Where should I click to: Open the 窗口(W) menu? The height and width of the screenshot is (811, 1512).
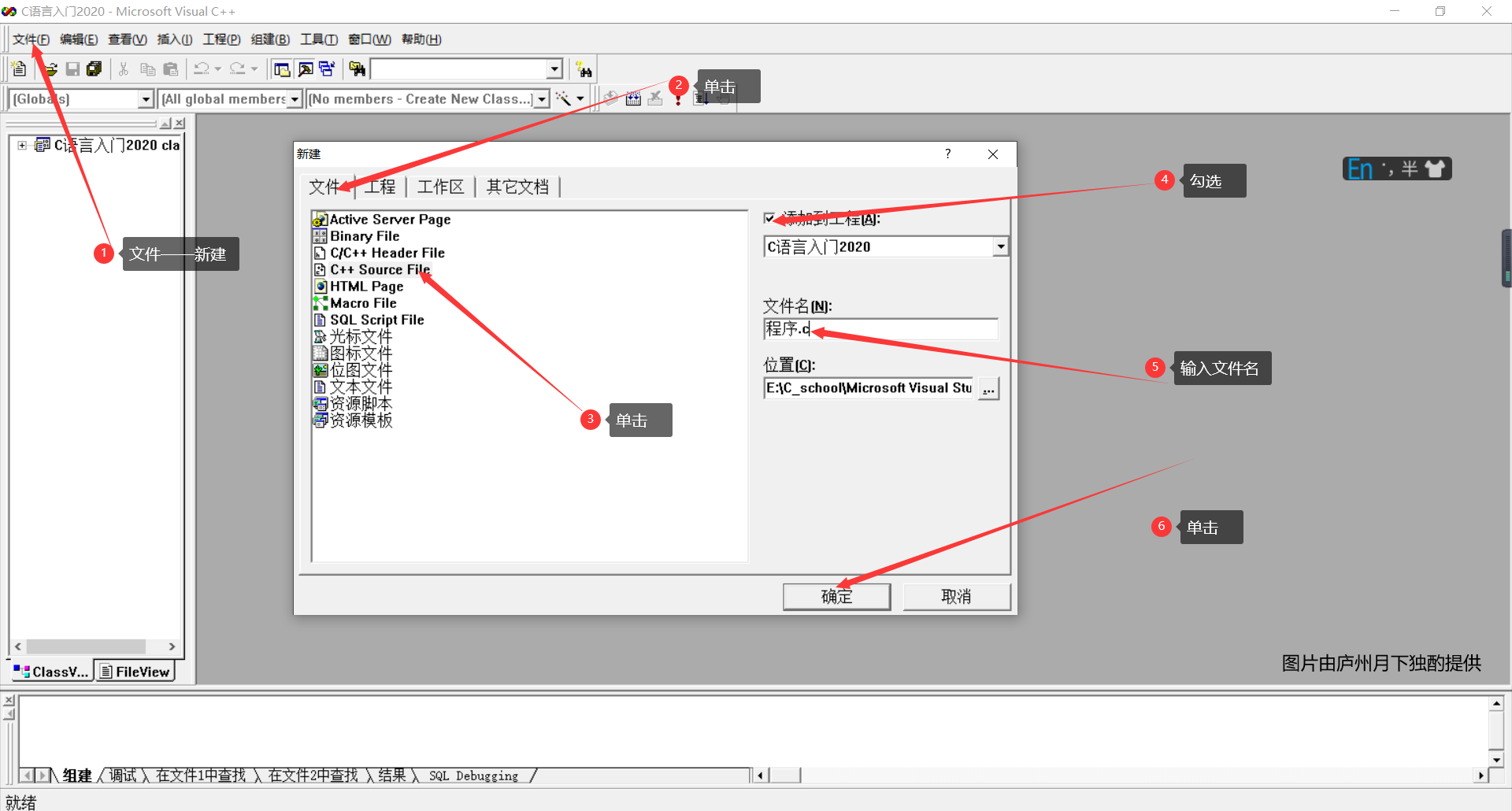(x=369, y=39)
